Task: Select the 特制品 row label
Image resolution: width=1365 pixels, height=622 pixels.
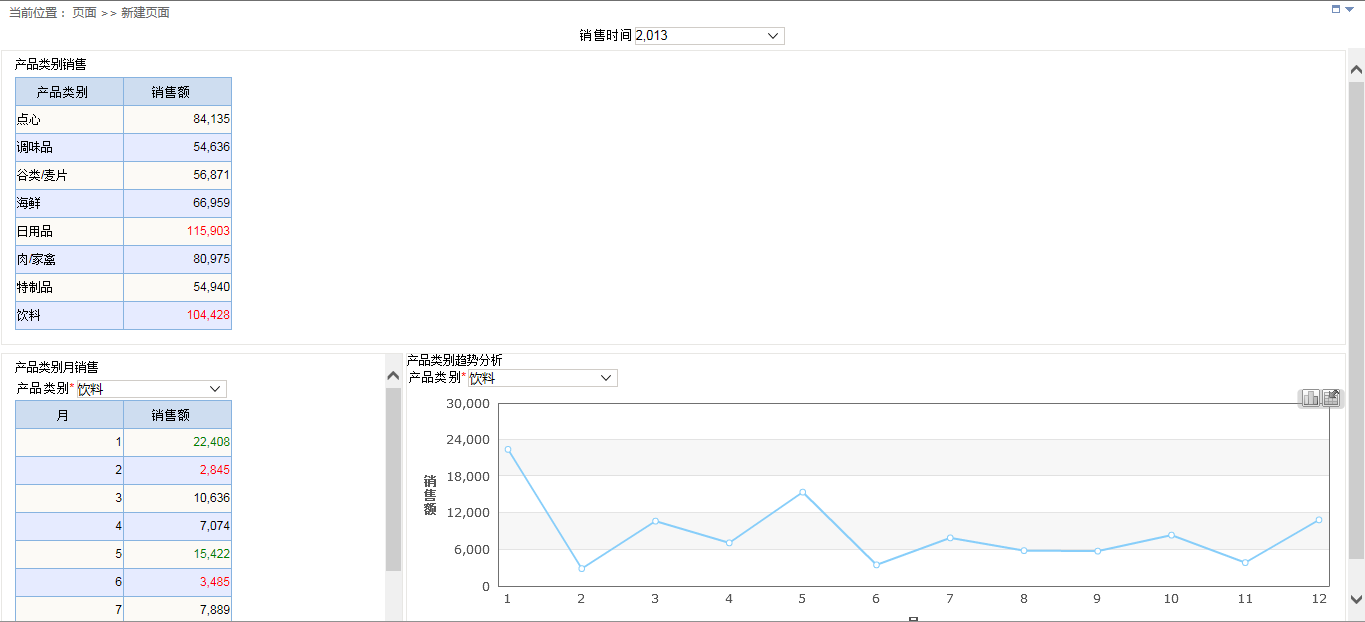Action: click(34, 287)
